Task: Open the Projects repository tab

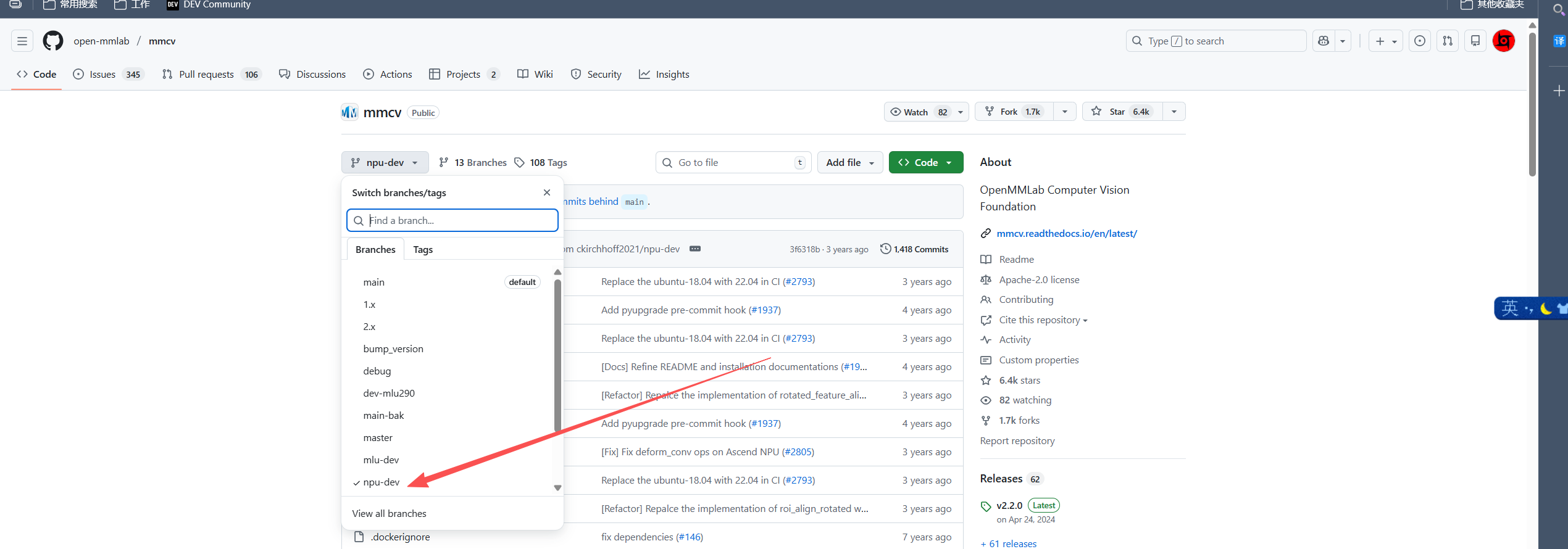Action: pyautogui.click(x=464, y=75)
